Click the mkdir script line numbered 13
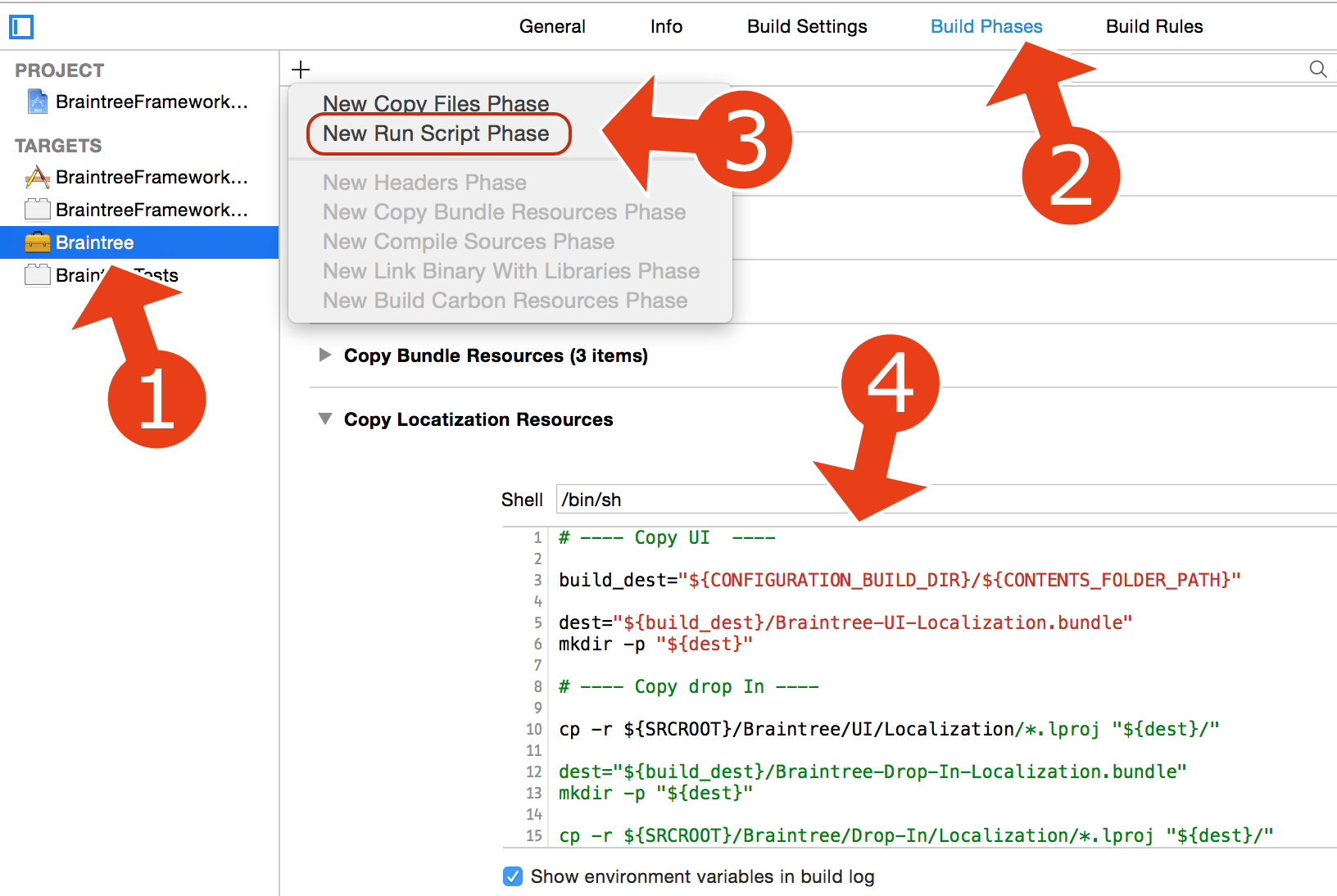 pos(655,793)
